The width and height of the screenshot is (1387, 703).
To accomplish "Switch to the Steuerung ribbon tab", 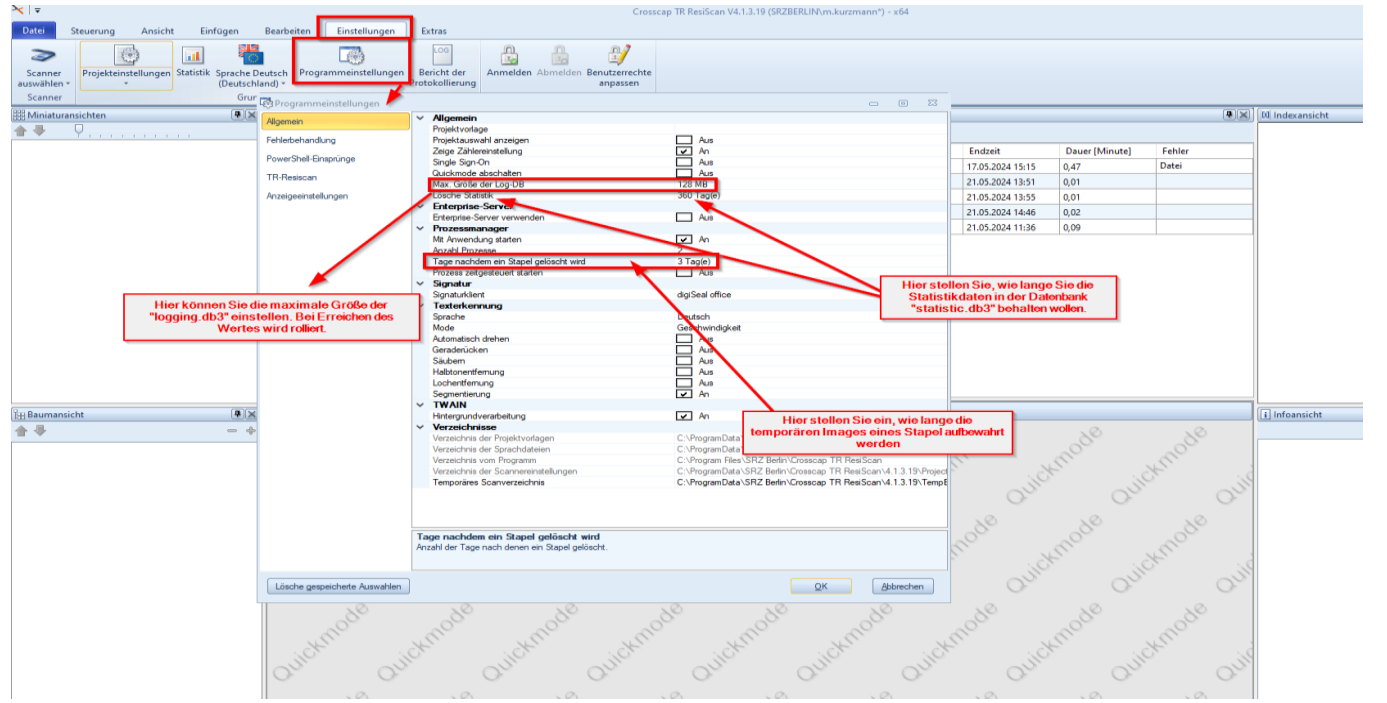I will point(93,31).
